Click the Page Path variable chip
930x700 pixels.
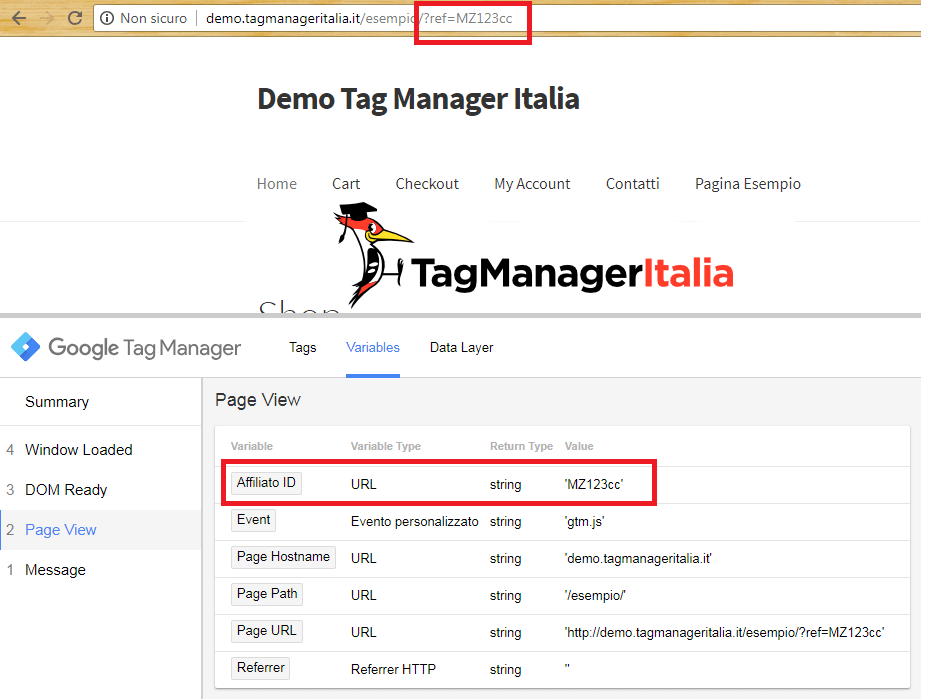coord(267,594)
